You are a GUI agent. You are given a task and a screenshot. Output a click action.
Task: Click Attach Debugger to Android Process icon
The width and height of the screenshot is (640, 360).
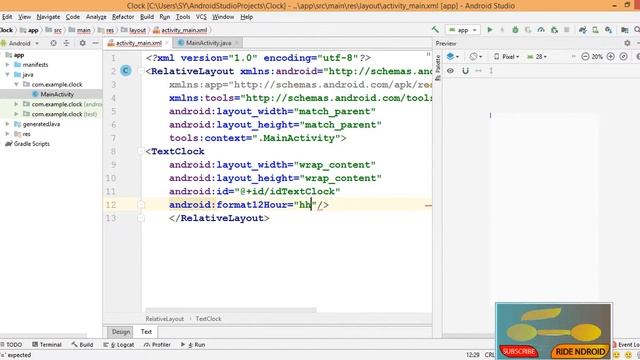[554, 30]
